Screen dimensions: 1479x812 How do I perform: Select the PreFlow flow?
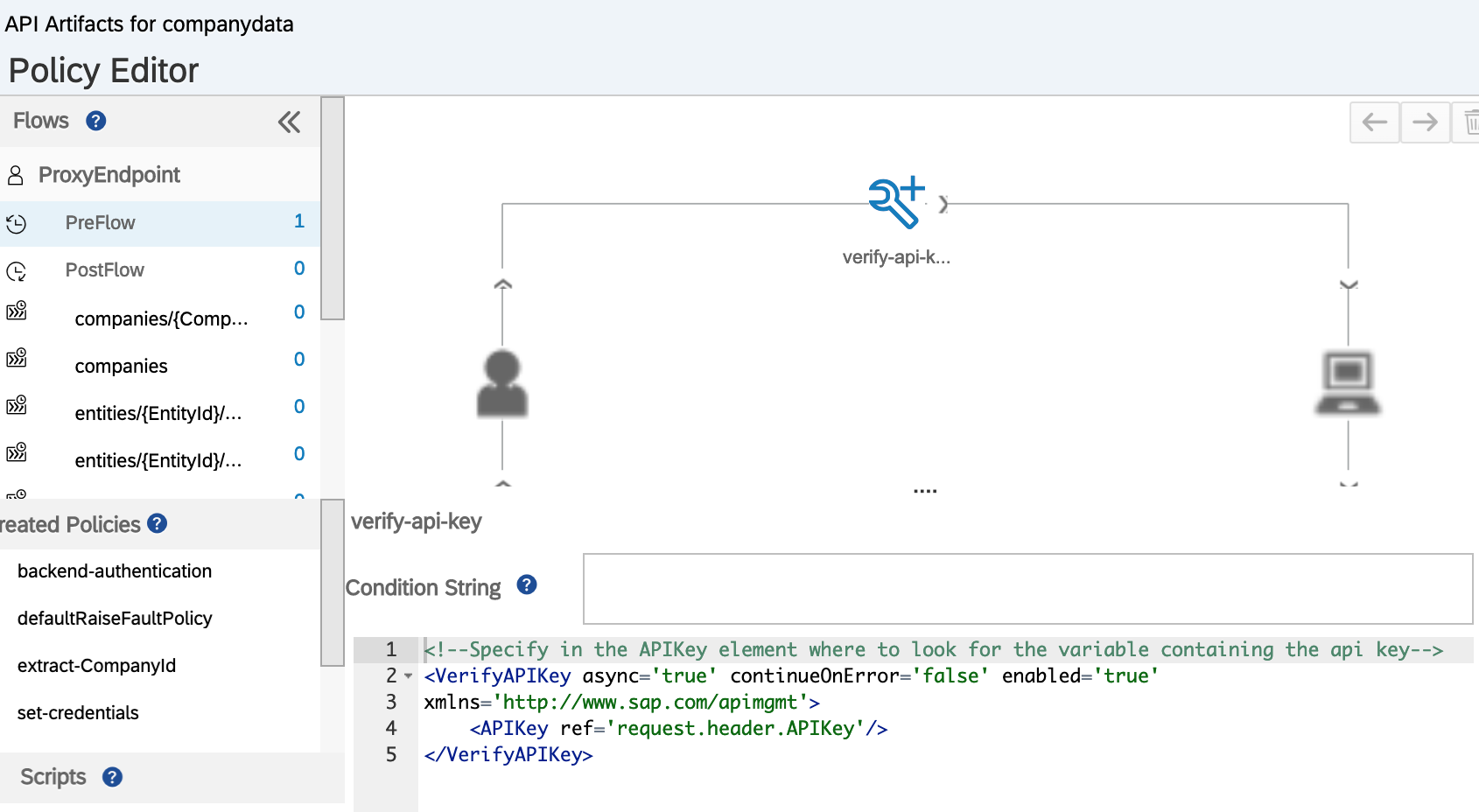[100, 223]
